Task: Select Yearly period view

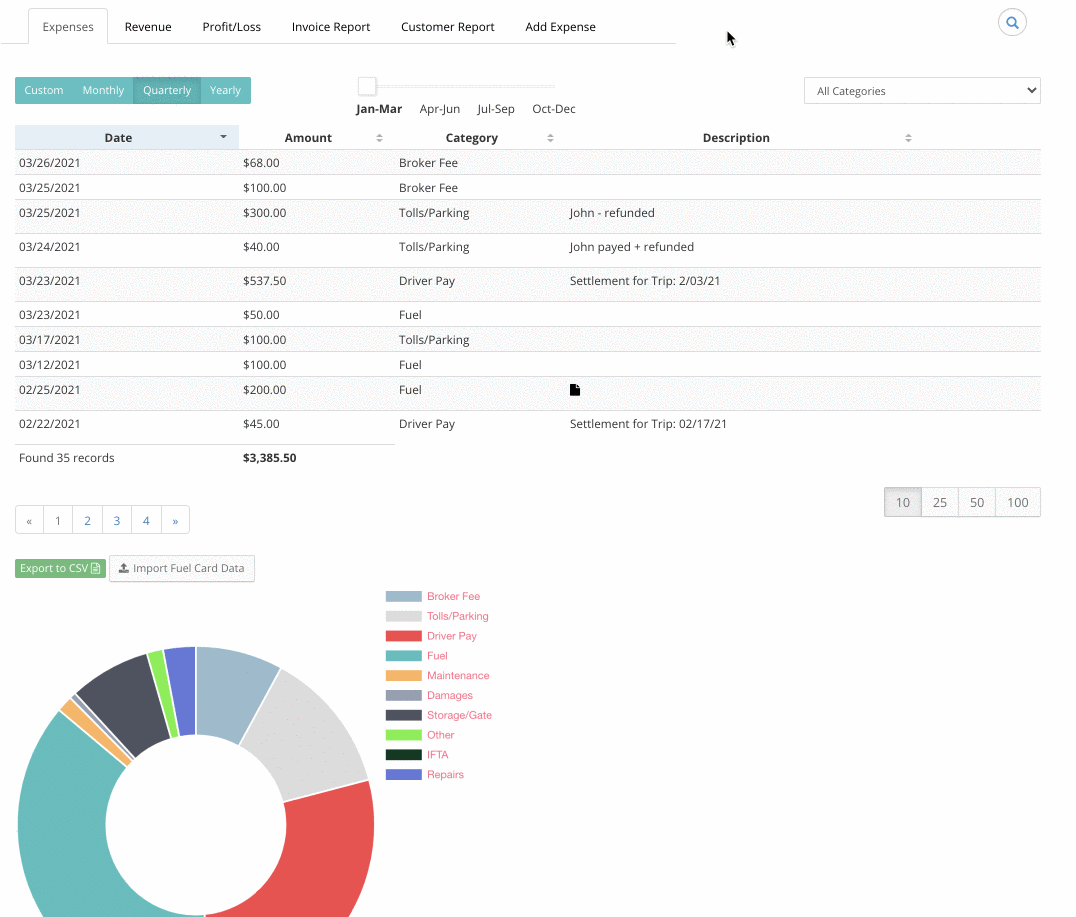Action: [225, 91]
